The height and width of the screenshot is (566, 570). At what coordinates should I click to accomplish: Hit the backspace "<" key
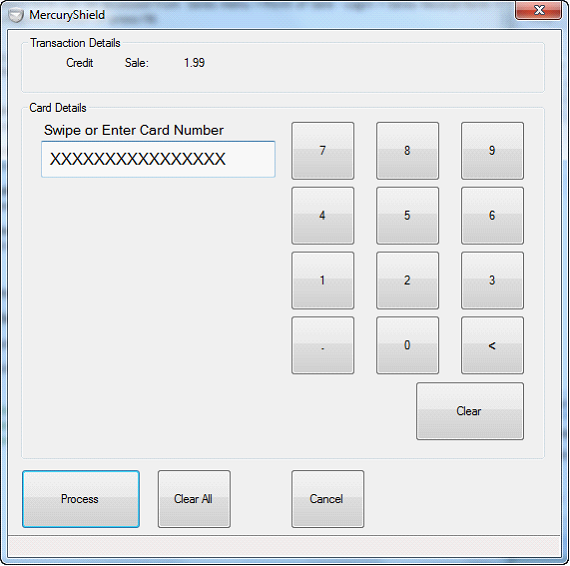point(492,345)
